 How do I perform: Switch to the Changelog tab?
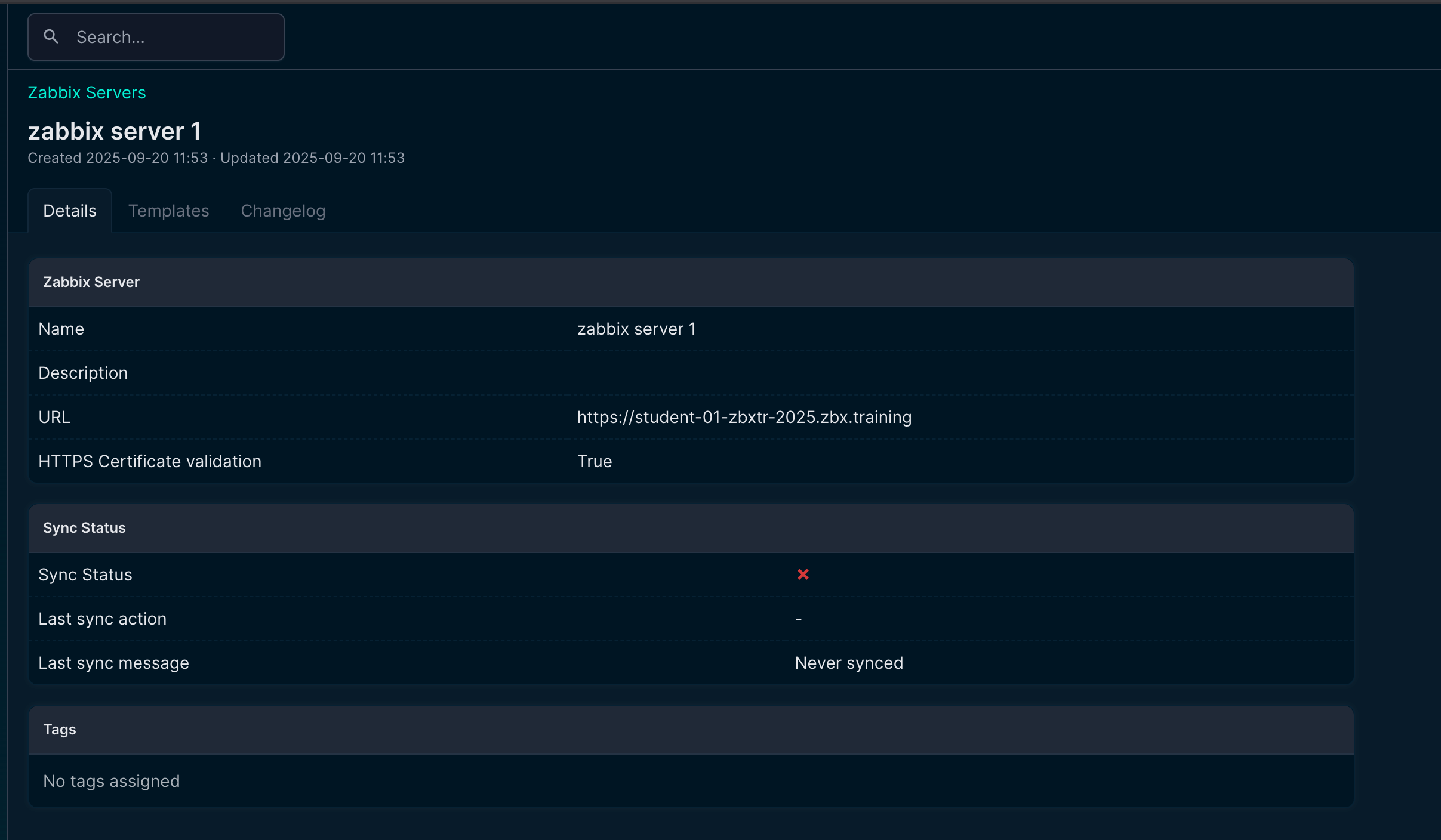pyautogui.click(x=283, y=211)
